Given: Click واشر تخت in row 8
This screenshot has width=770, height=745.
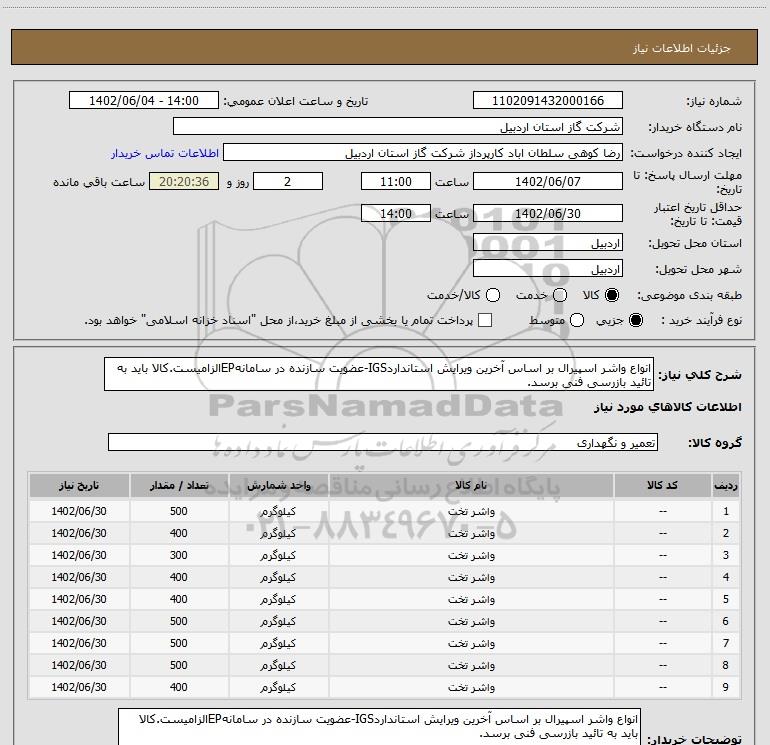Looking at the screenshot, I should (x=471, y=665).
